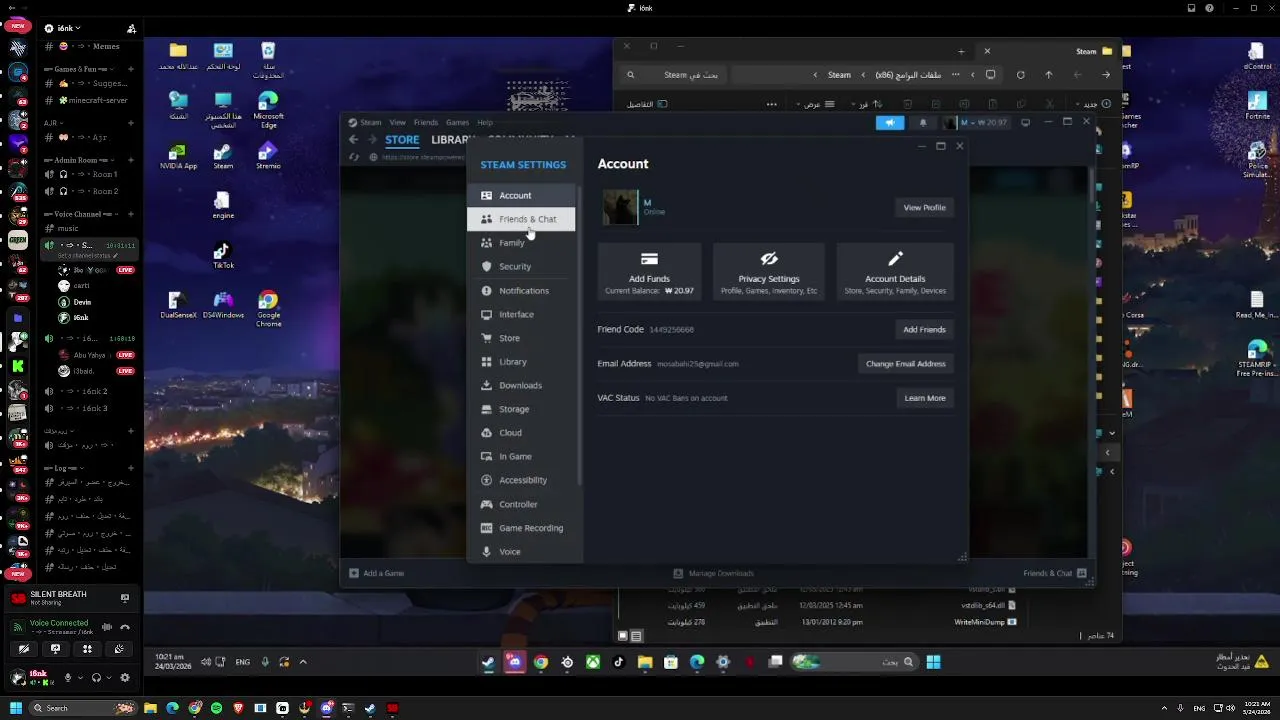The image size is (1280, 720).
Task: Disconnect from Discord voice channel
Action: pyautogui.click(x=125, y=627)
